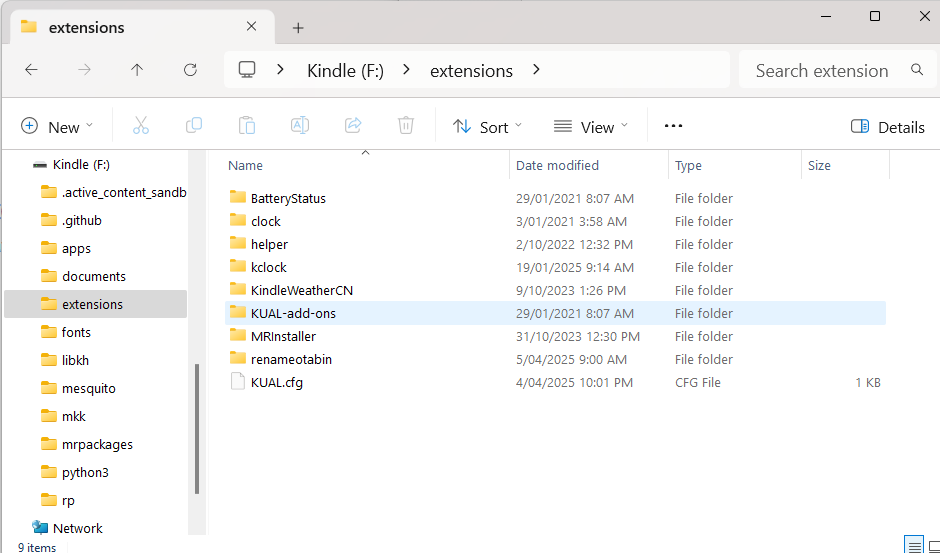Click the Cut scissors icon
The image size is (940, 553).
click(140, 126)
